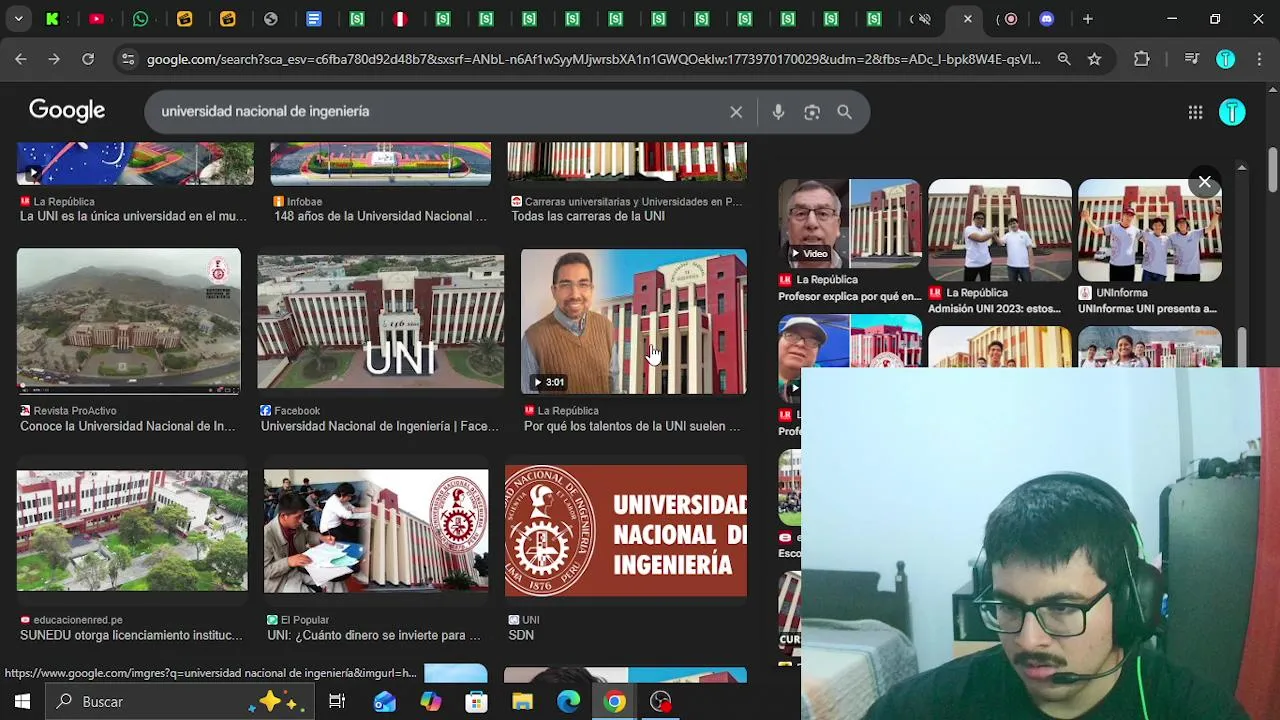Click the 'SDN' caption under UNI logo
1280x720 pixels.
tap(521, 635)
